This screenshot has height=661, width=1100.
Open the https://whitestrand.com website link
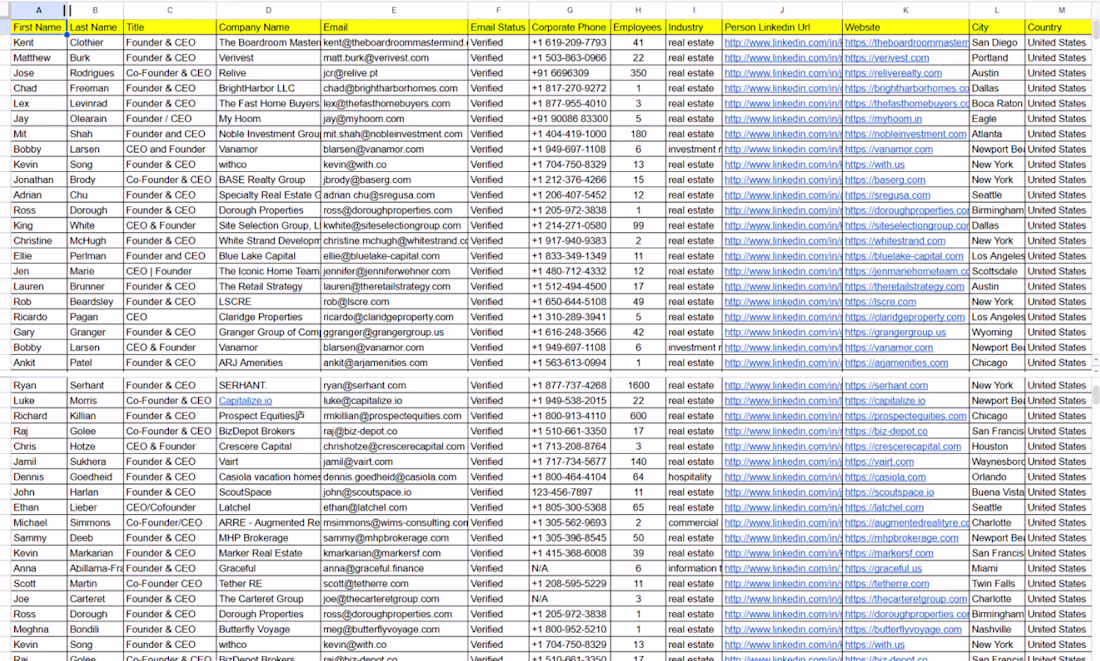pyautogui.click(x=895, y=241)
